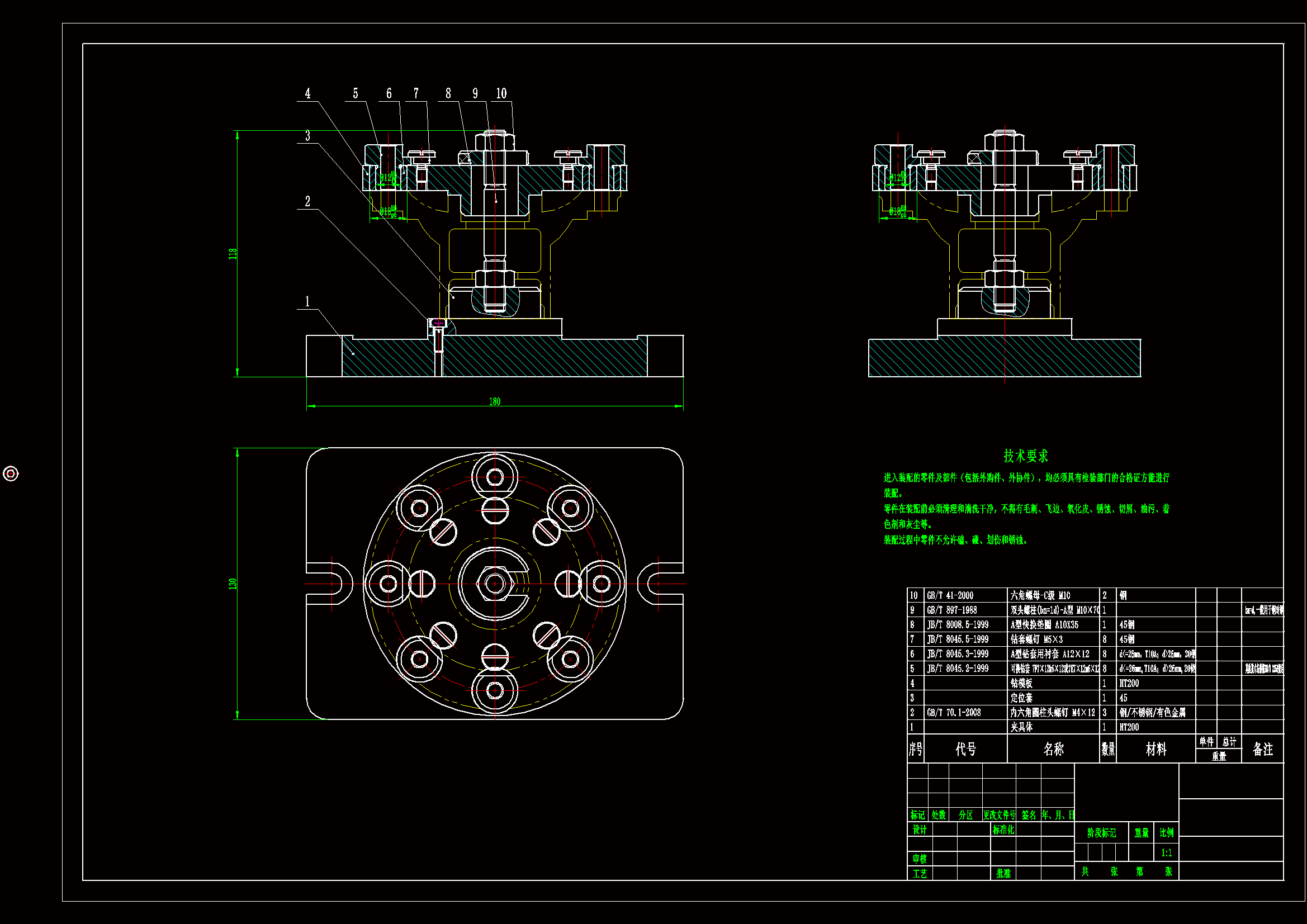Click the 名称 column header
This screenshot has width=1307, height=924.
tap(1053, 749)
